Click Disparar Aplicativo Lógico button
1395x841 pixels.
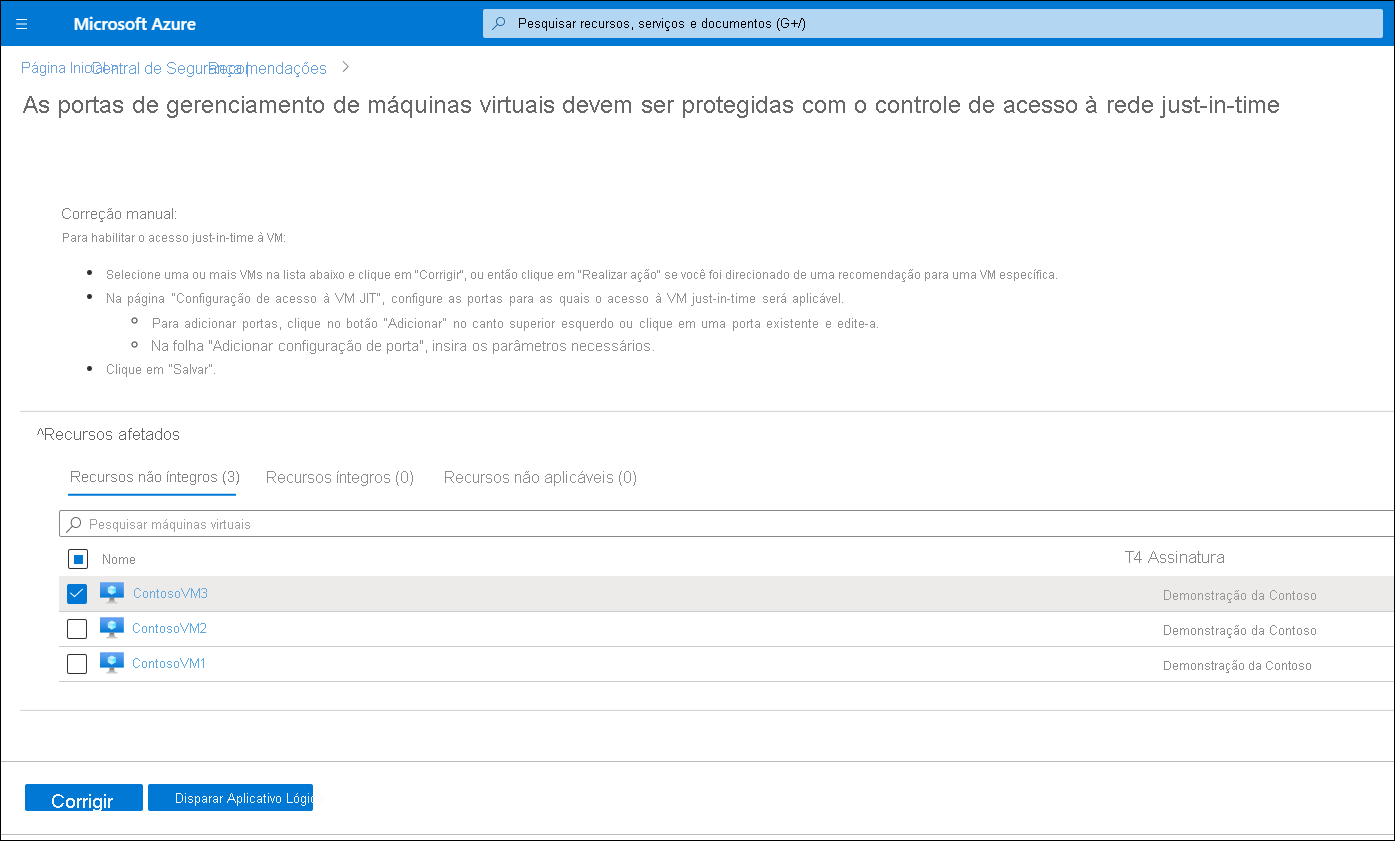coord(231,798)
